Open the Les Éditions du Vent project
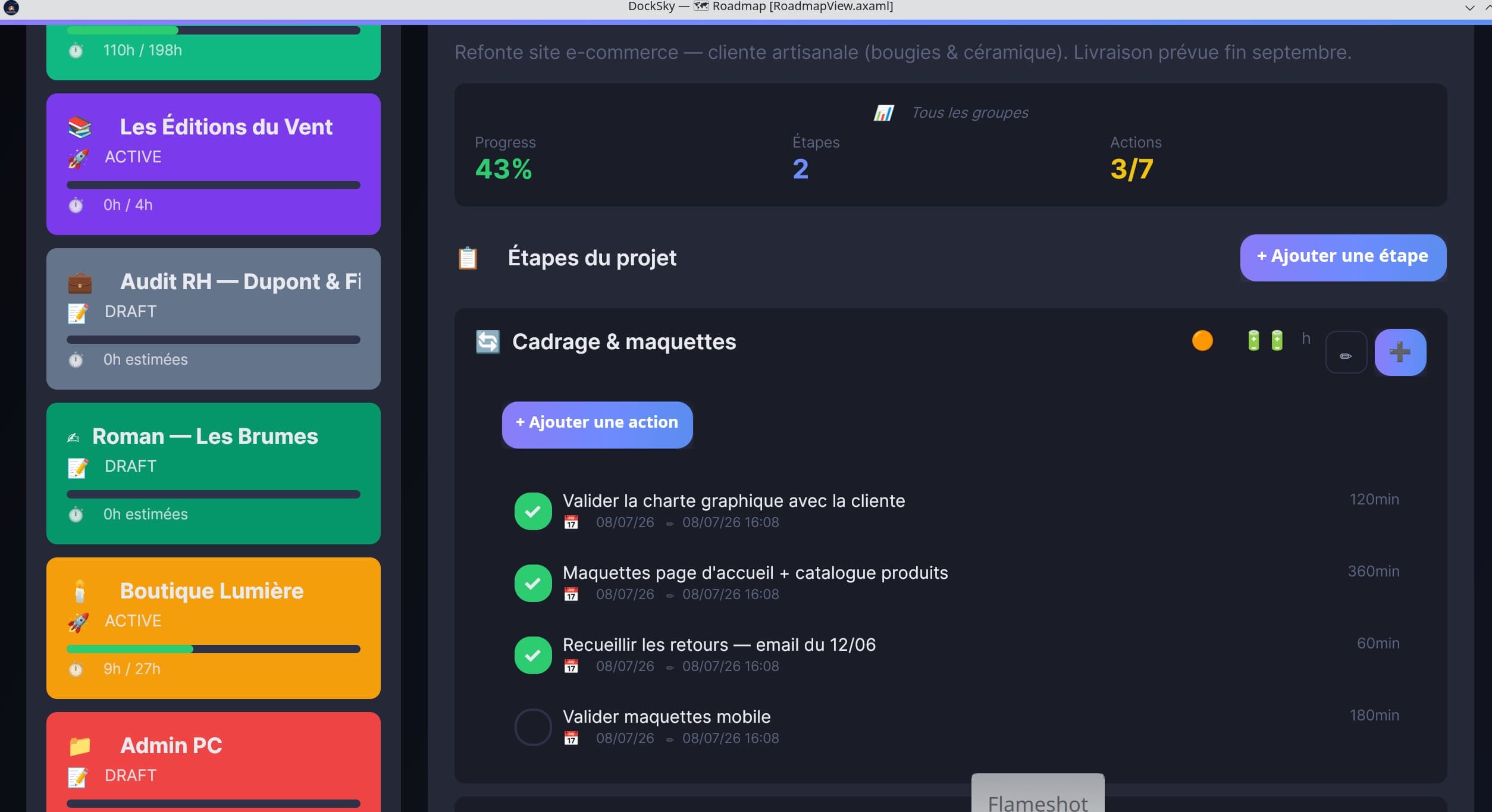Screen dimensions: 1492x812 (x=214, y=164)
